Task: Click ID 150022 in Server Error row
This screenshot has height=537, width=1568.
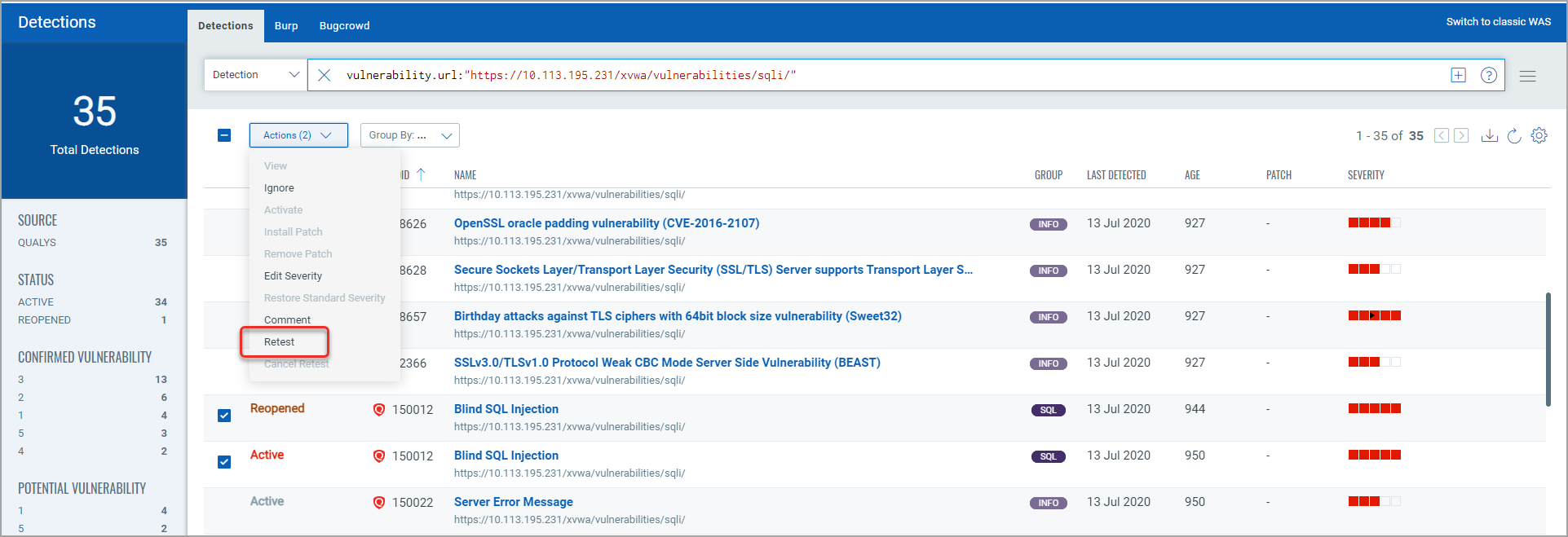Action: (413, 503)
